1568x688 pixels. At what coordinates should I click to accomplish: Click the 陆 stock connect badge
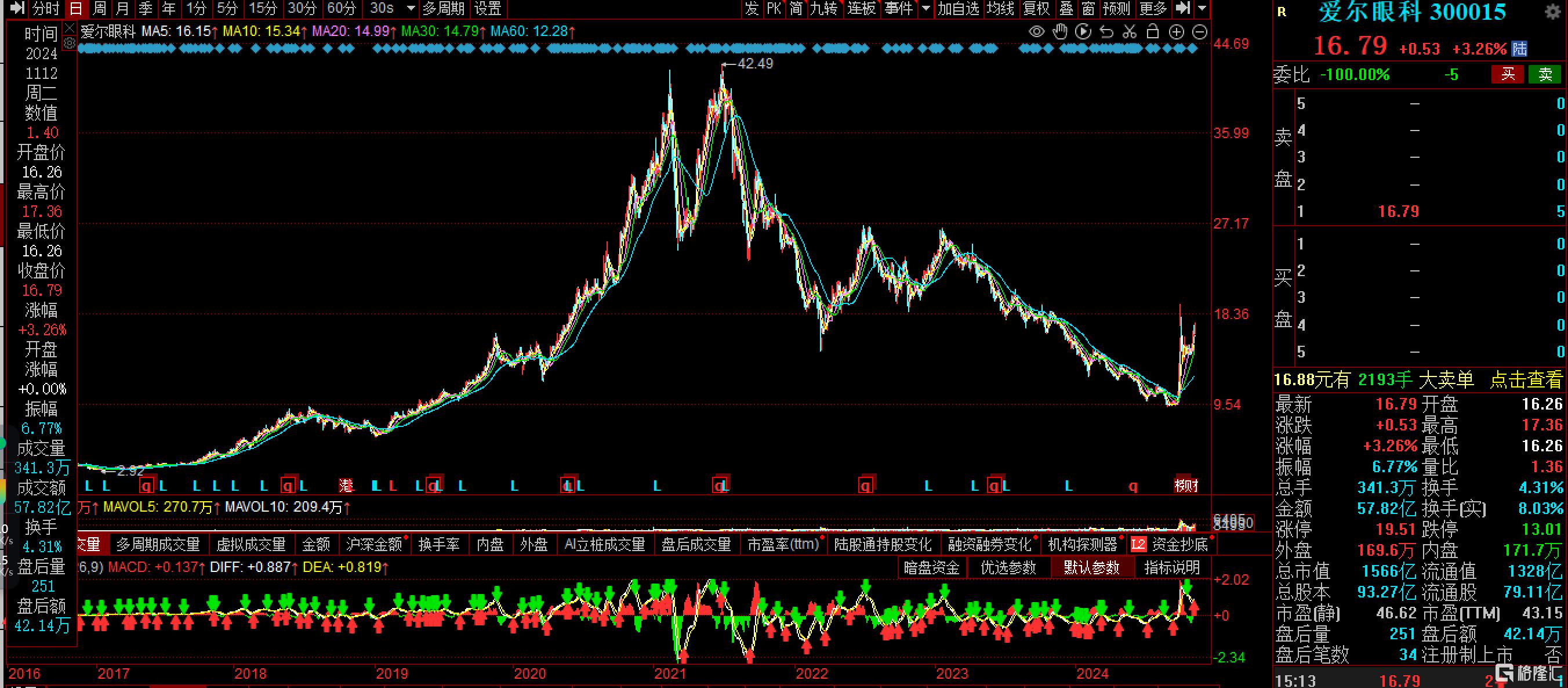click(x=1519, y=49)
